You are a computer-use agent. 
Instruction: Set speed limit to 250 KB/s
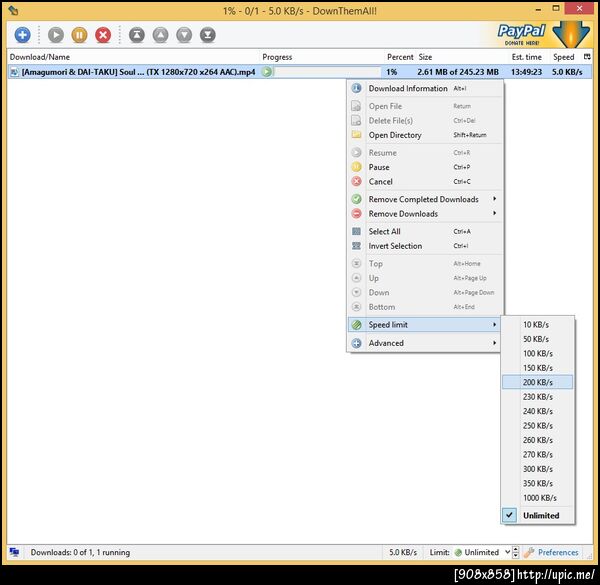click(537, 426)
